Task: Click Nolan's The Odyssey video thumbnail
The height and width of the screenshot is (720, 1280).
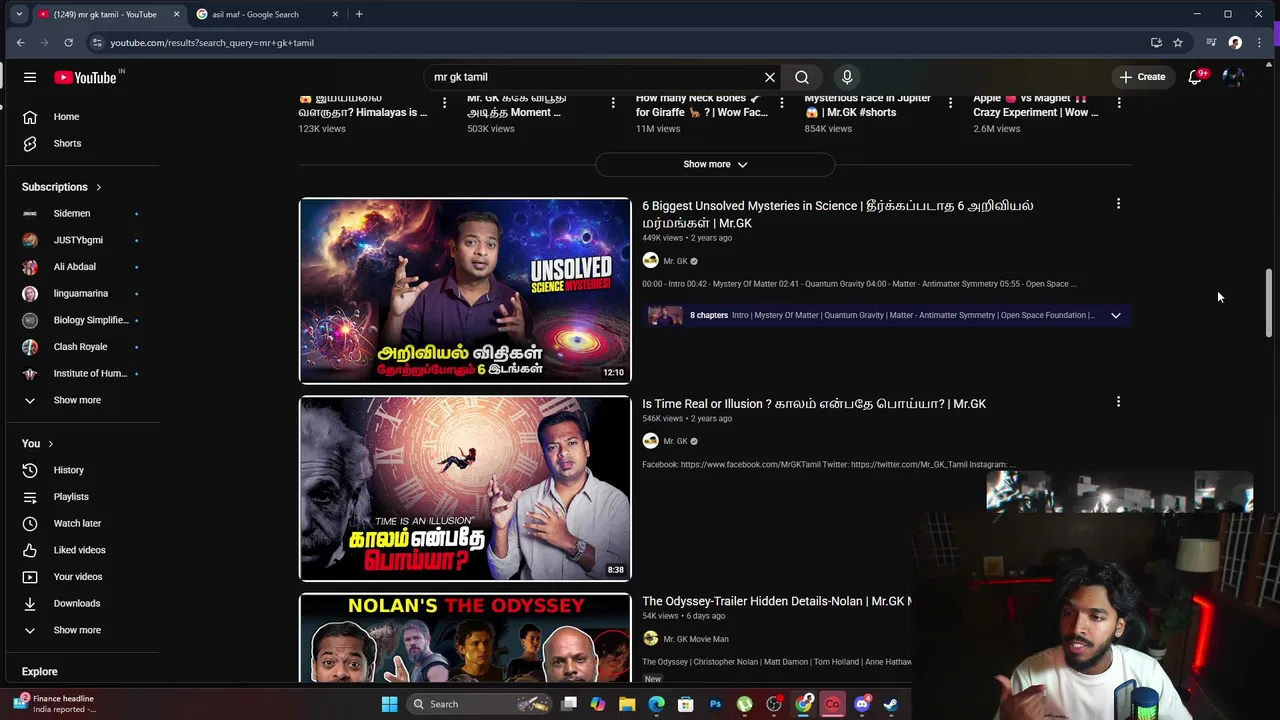Action: point(465,638)
